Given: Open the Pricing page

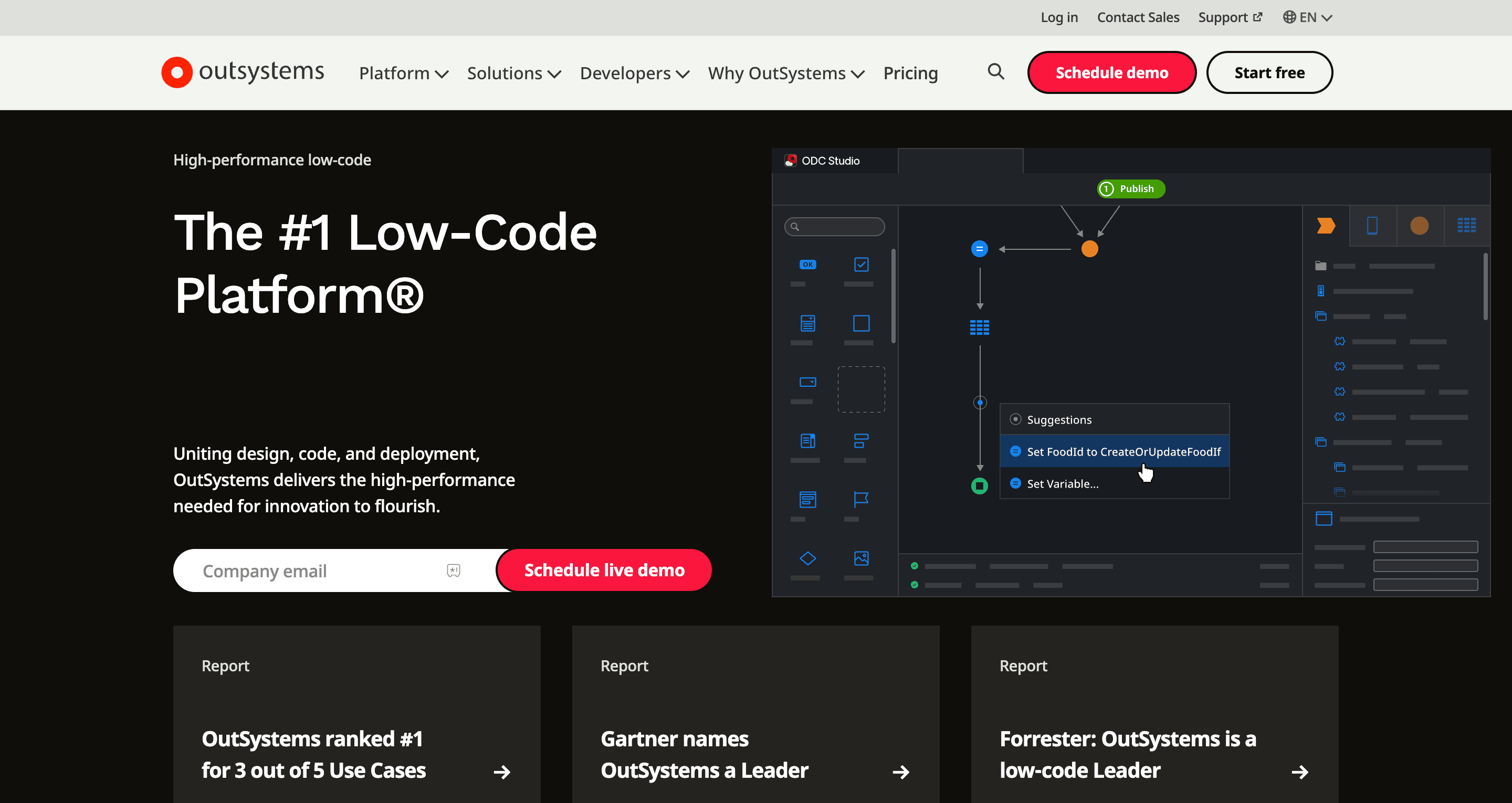Looking at the screenshot, I should [x=910, y=73].
